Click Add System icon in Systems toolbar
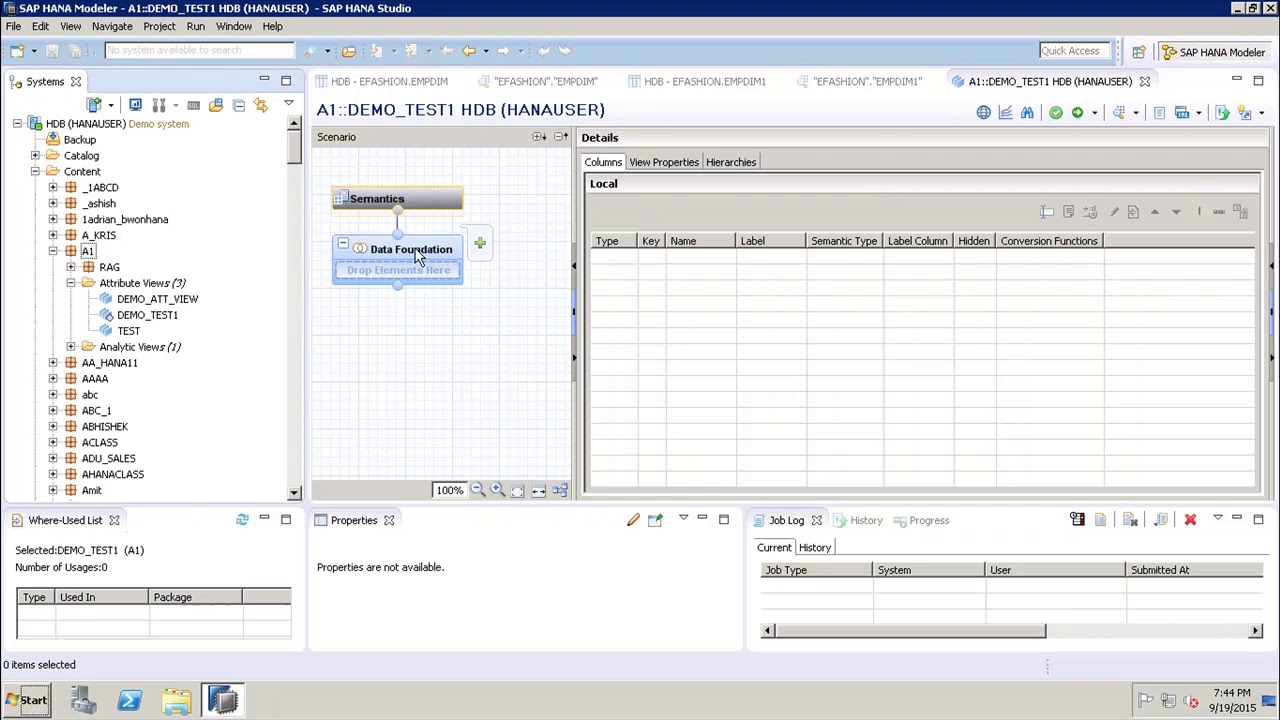The width and height of the screenshot is (1280, 720). [x=94, y=105]
